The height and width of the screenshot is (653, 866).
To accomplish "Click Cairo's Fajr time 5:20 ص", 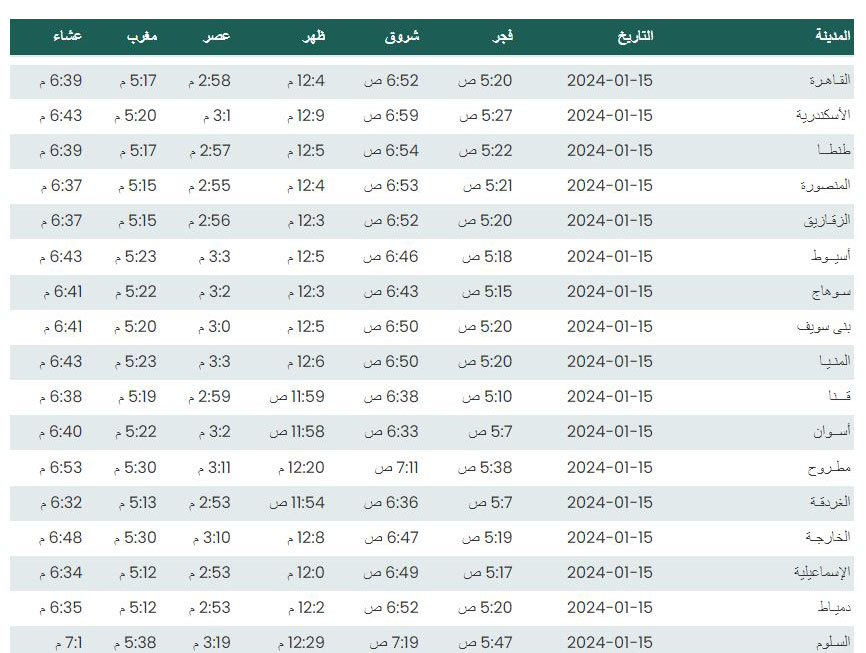I will tap(485, 81).
